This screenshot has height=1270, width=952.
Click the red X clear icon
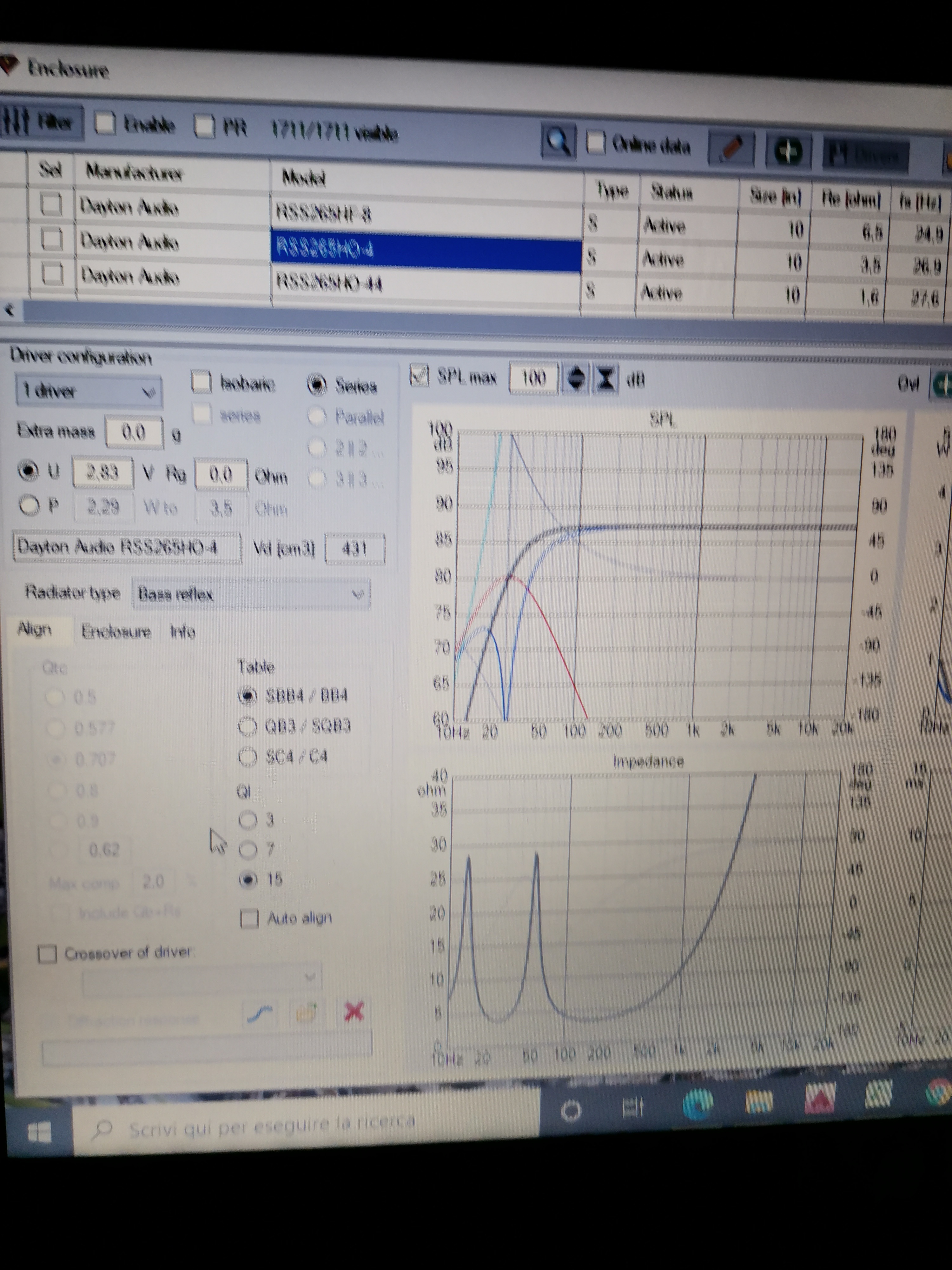pyautogui.click(x=354, y=1011)
